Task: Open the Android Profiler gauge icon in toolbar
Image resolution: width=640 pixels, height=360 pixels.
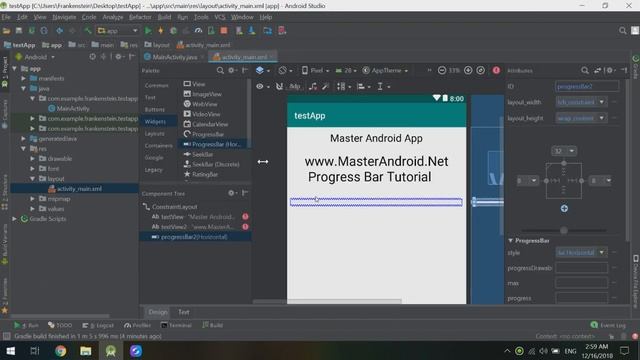Action: [x=198, y=31]
